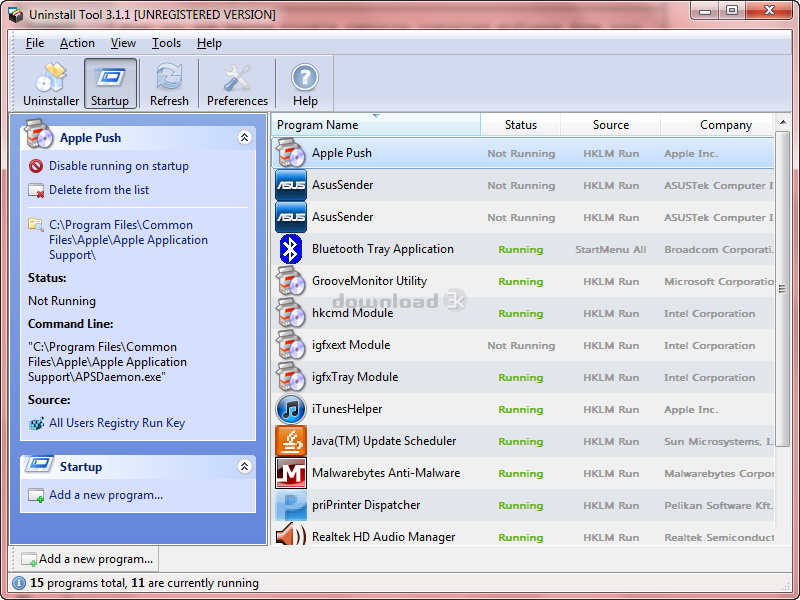Image resolution: width=800 pixels, height=600 pixels.
Task: Click the add icon in the bottom Add a new program button
Action: pyautogui.click(x=29, y=559)
